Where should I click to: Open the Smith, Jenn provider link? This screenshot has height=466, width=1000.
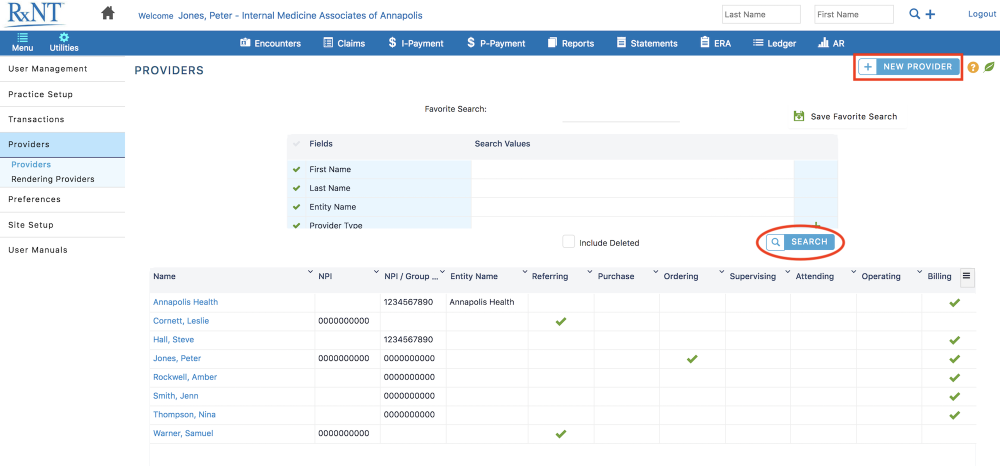tap(175, 396)
